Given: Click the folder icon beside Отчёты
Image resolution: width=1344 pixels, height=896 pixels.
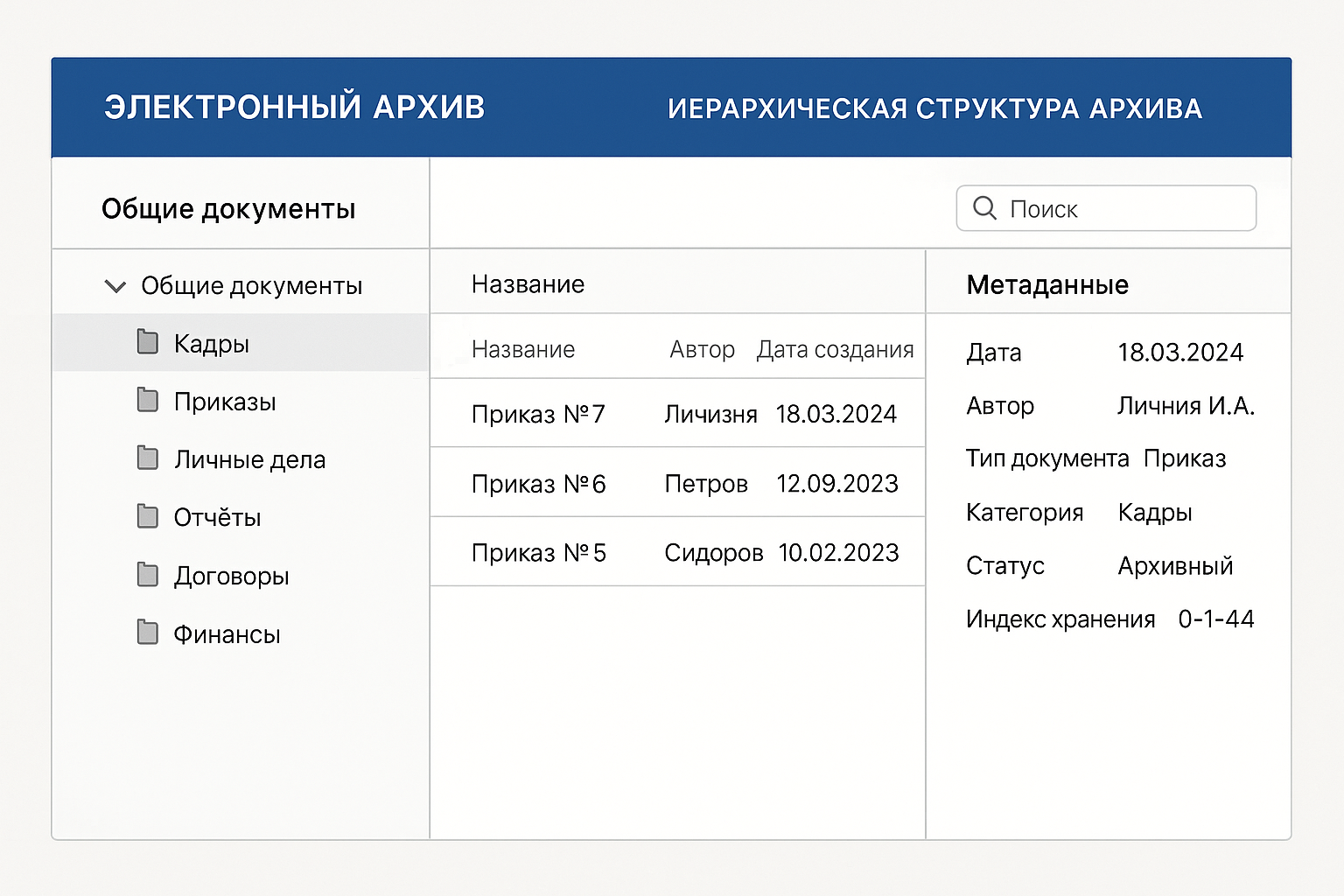Looking at the screenshot, I should click(148, 516).
